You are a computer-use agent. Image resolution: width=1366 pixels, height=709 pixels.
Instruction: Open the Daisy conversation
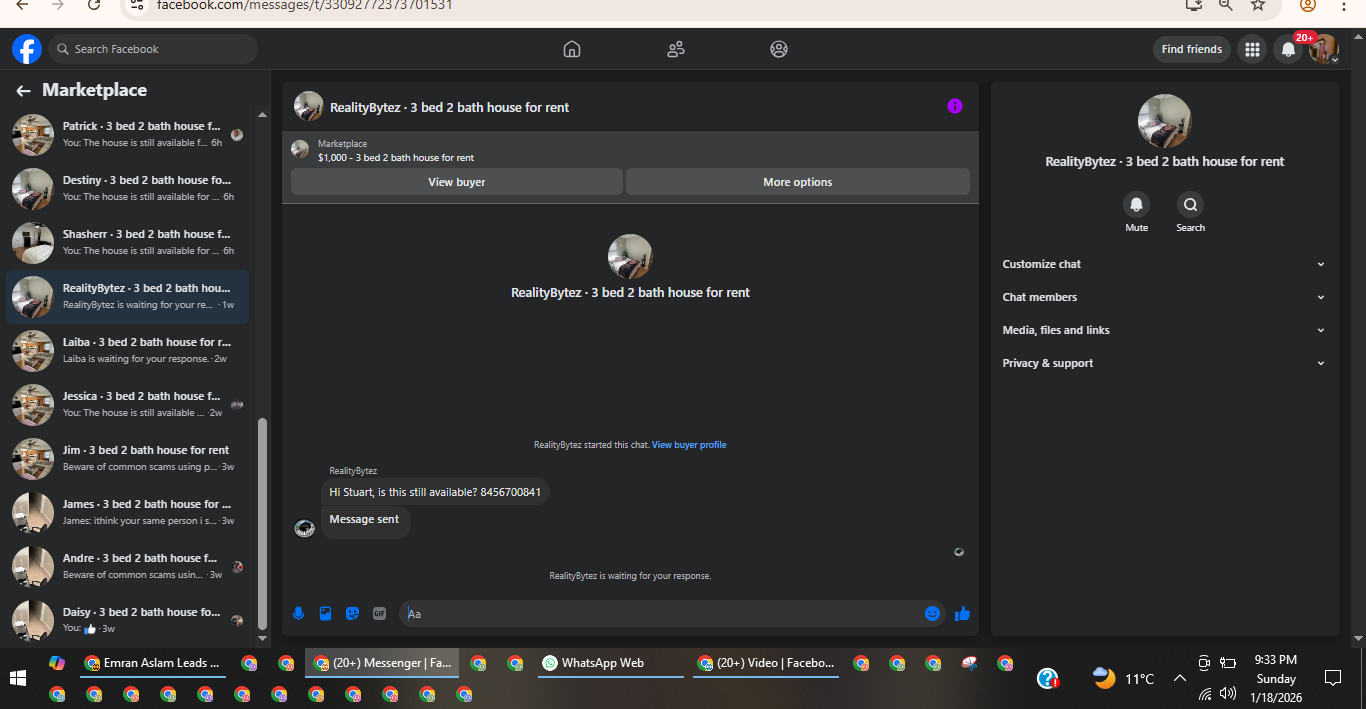[128, 620]
